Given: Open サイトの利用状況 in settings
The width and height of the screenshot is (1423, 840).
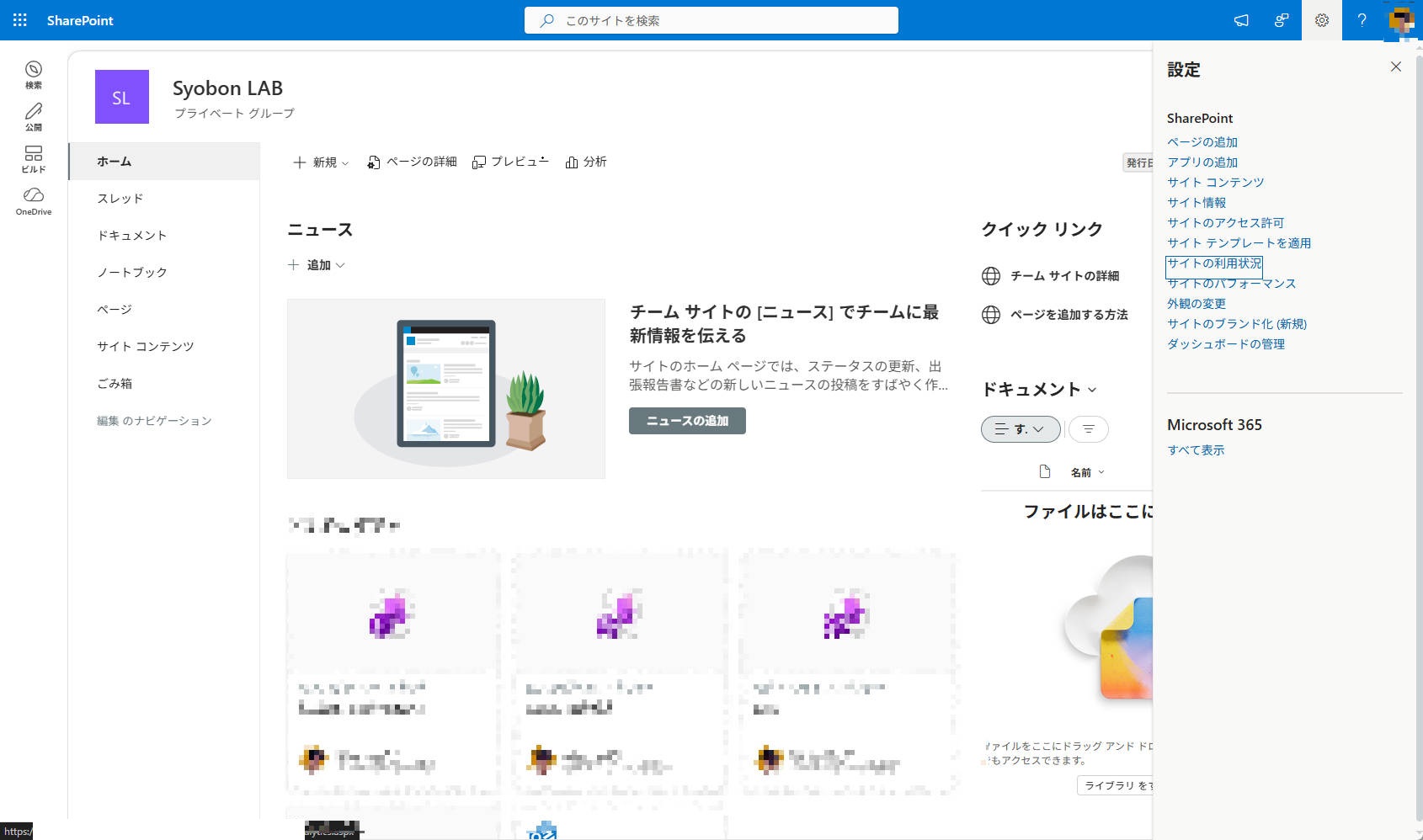Looking at the screenshot, I should [x=1214, y=263].
